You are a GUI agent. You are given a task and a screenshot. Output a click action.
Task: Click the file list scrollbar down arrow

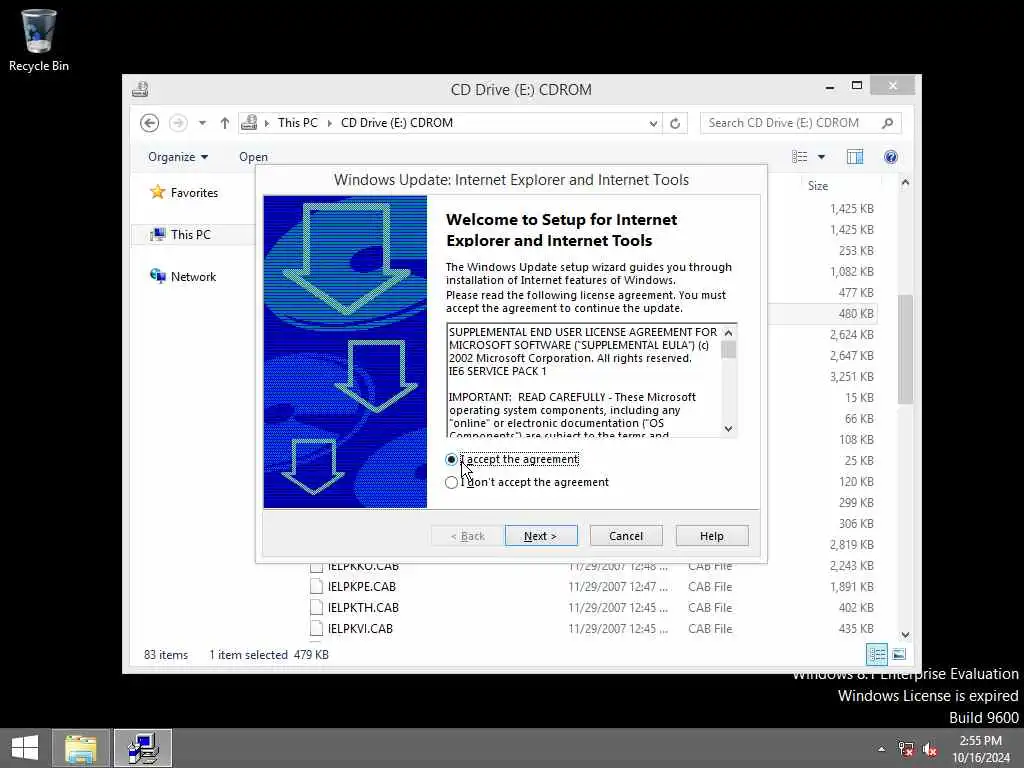point(905,635)
